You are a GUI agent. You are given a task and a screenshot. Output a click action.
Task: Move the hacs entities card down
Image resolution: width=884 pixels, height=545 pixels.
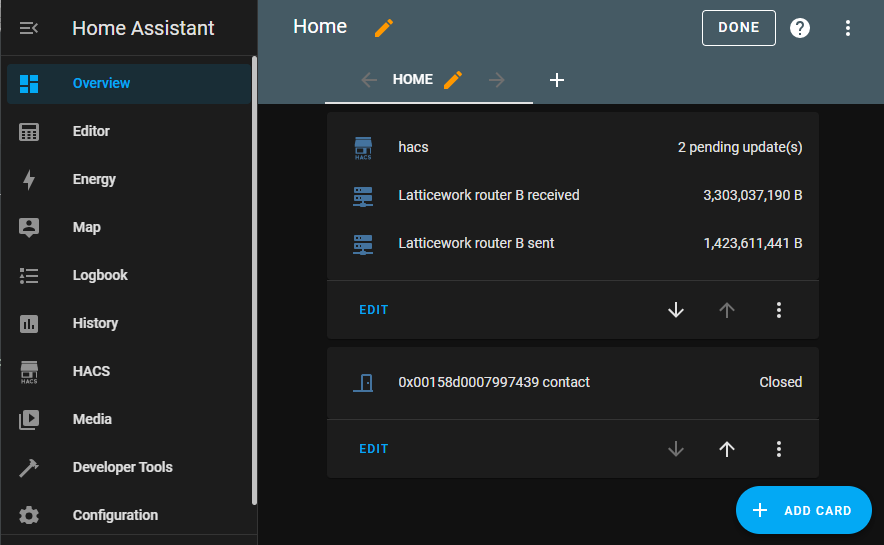pos(676,310)
